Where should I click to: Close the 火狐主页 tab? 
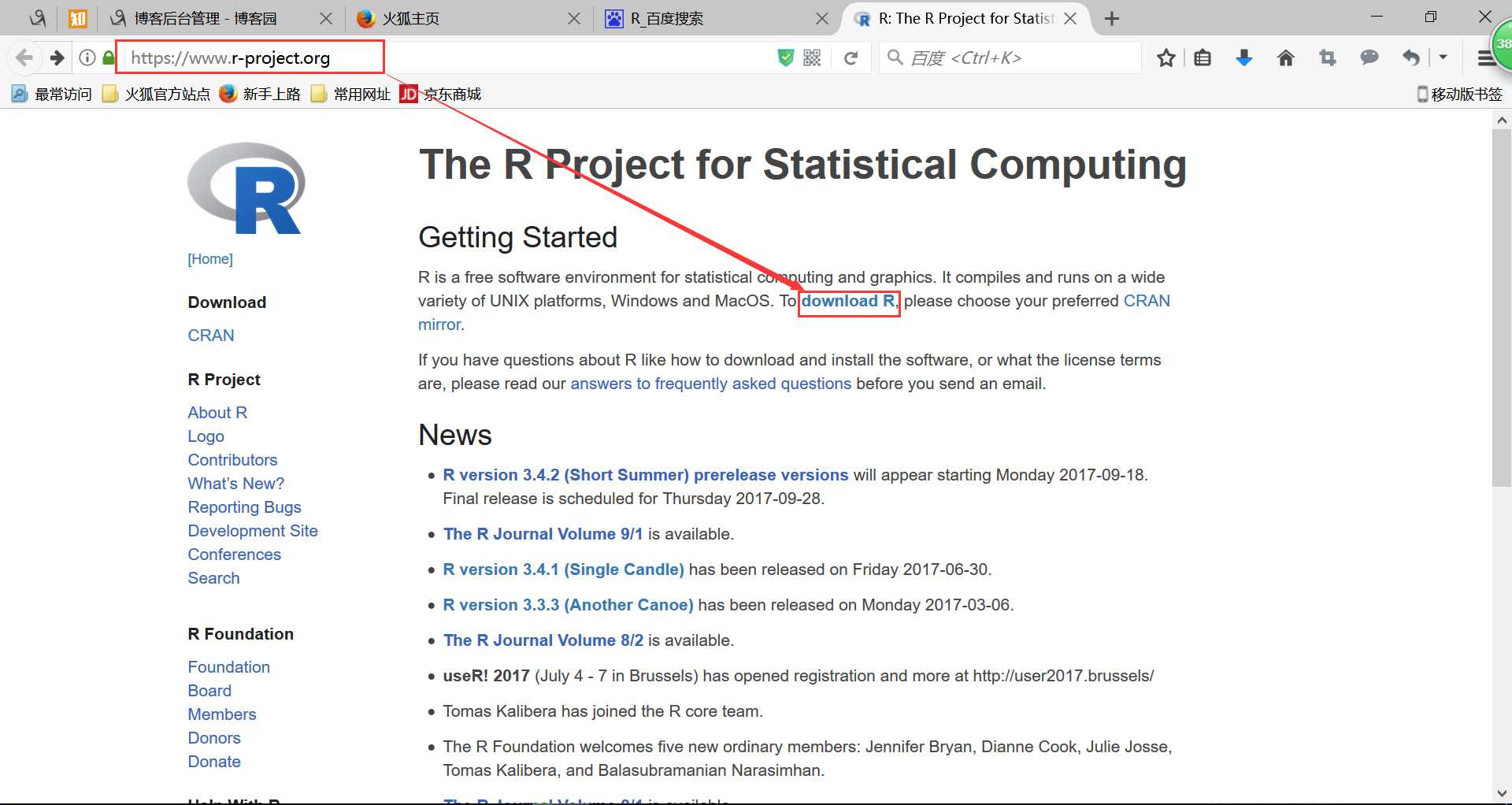coord(574,19)
